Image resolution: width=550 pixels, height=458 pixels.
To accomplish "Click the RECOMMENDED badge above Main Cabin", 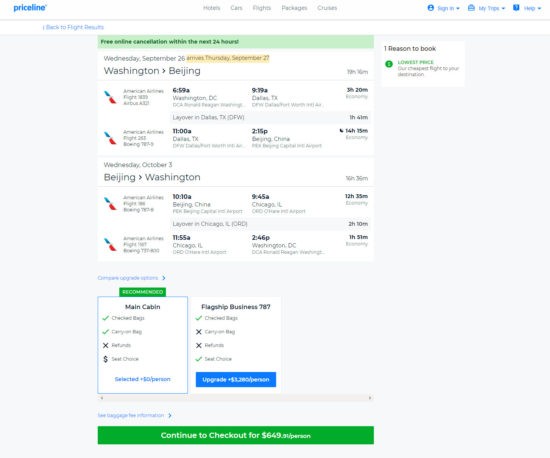I will [x=142, y=292].
